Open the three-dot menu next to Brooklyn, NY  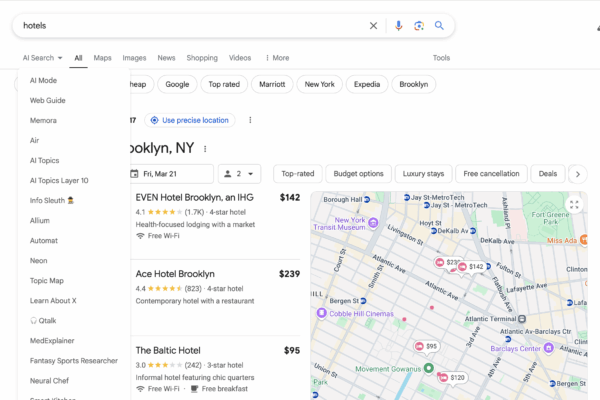tap(205, 149)
